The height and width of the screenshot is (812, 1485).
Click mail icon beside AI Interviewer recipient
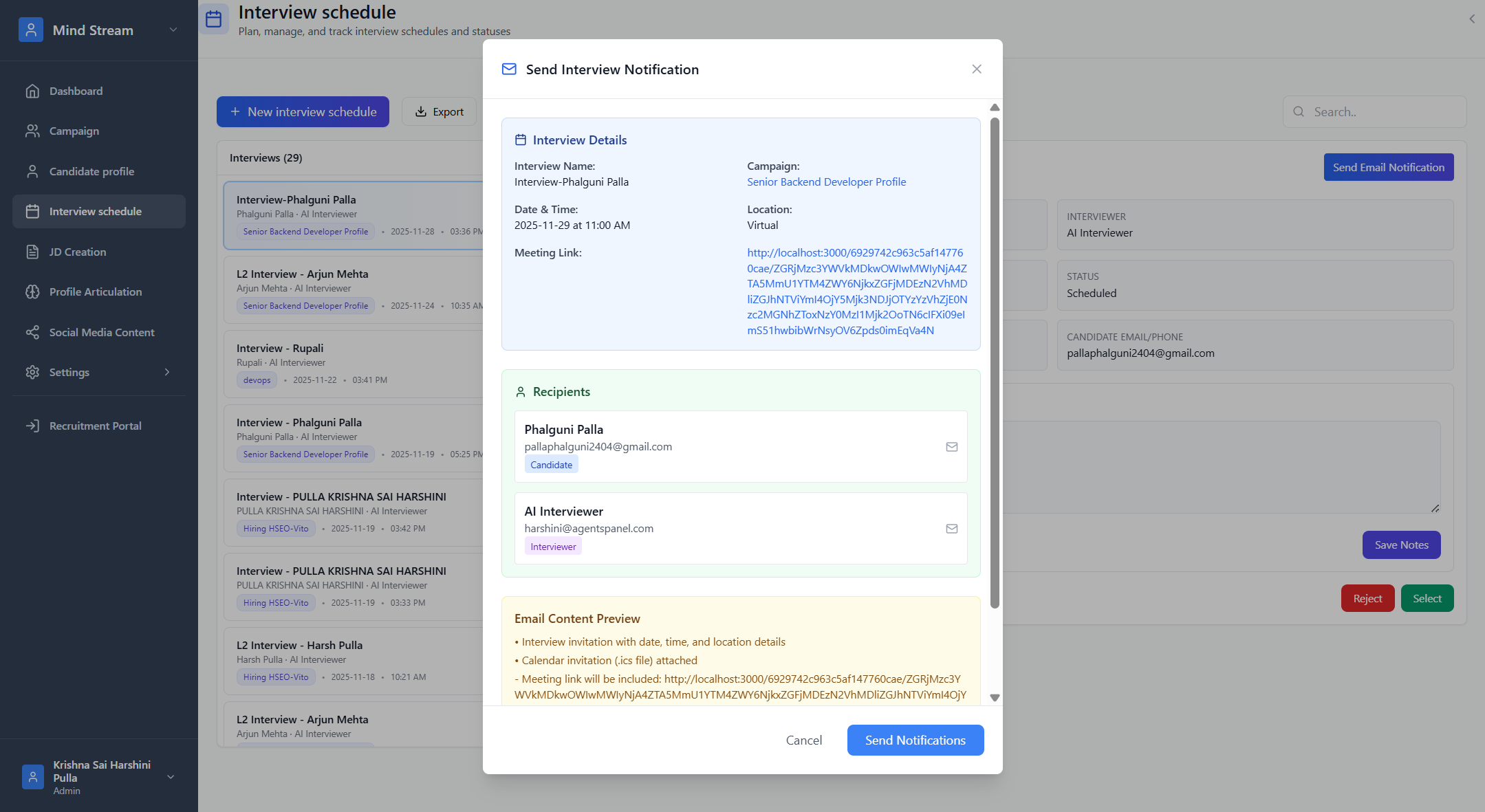pyautogui.click(x=951, y=529)
